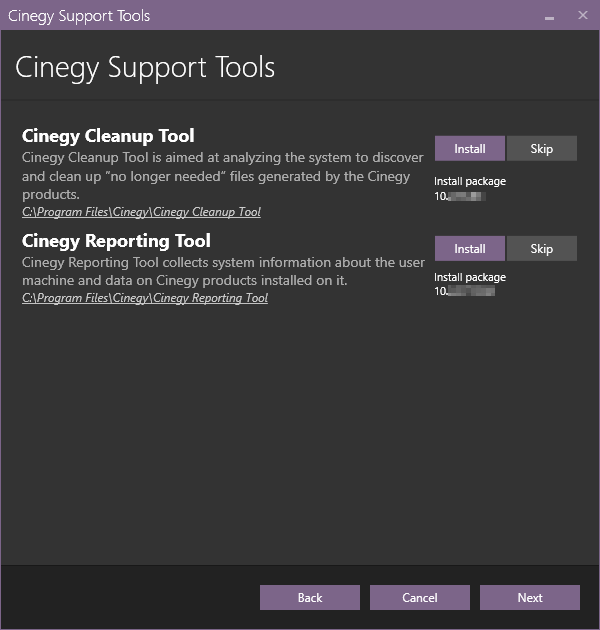Cancel the installation wizard
The height and width of the screenshot is (630, 600).
tap(420, 597)
